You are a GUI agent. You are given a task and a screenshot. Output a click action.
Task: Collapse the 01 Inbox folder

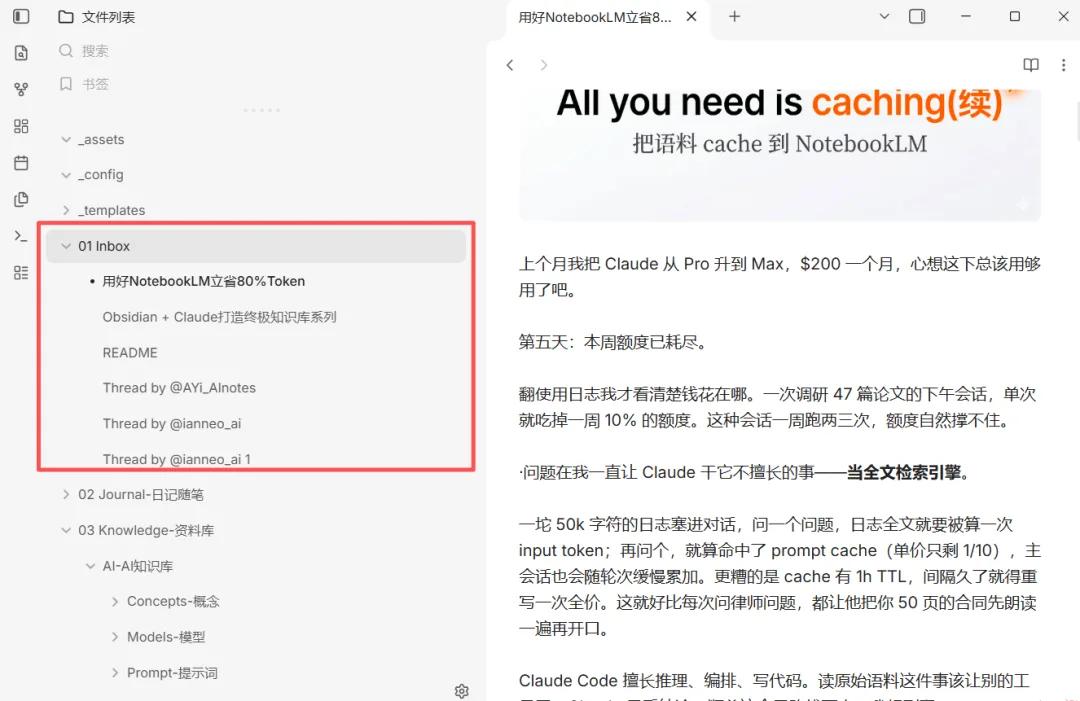66,246
